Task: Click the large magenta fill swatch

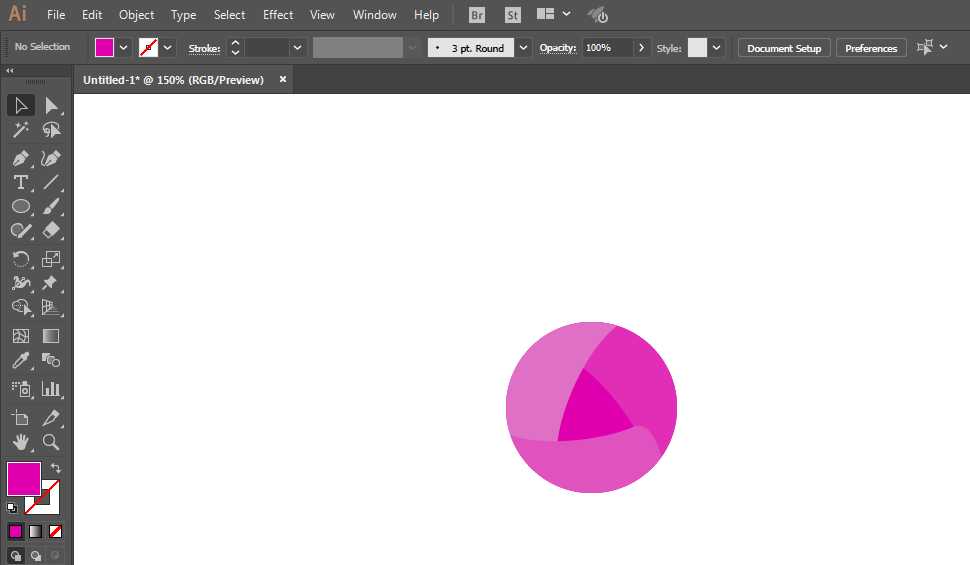Action: [24, 478]
